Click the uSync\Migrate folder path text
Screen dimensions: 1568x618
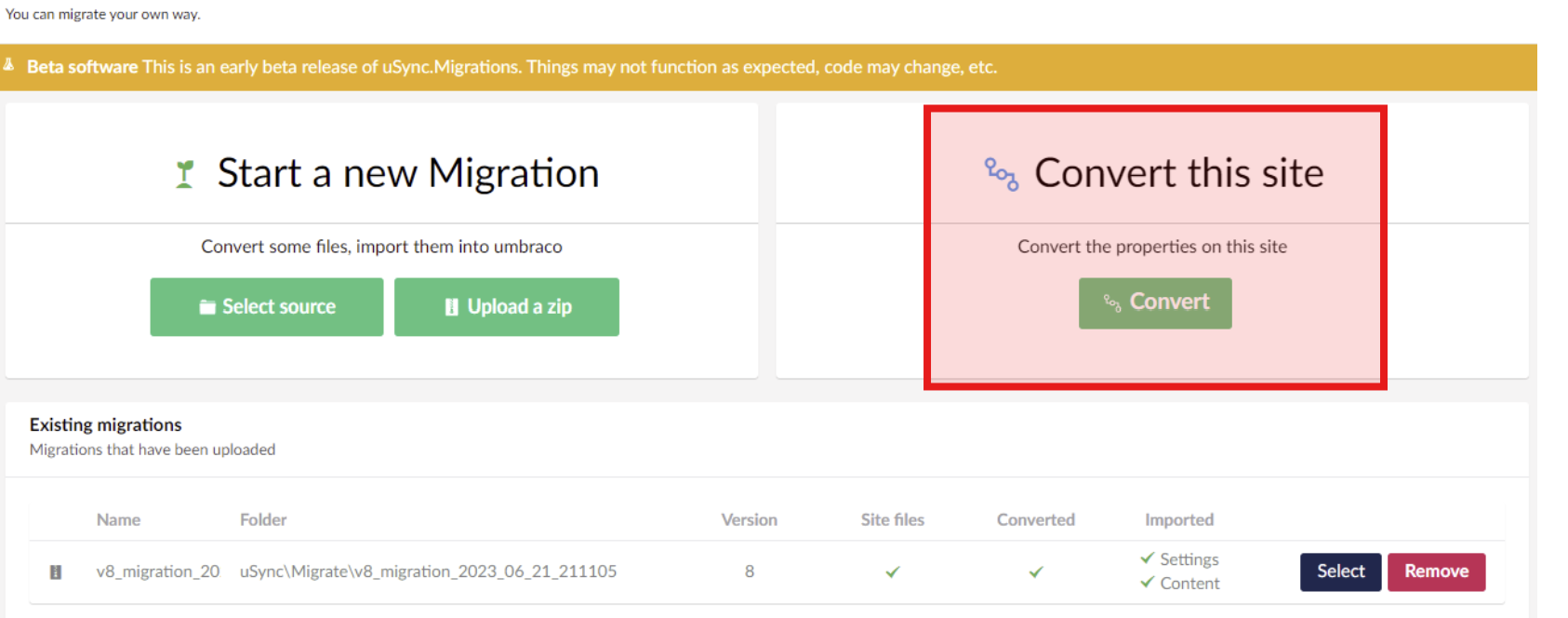(x=428, y=571)
